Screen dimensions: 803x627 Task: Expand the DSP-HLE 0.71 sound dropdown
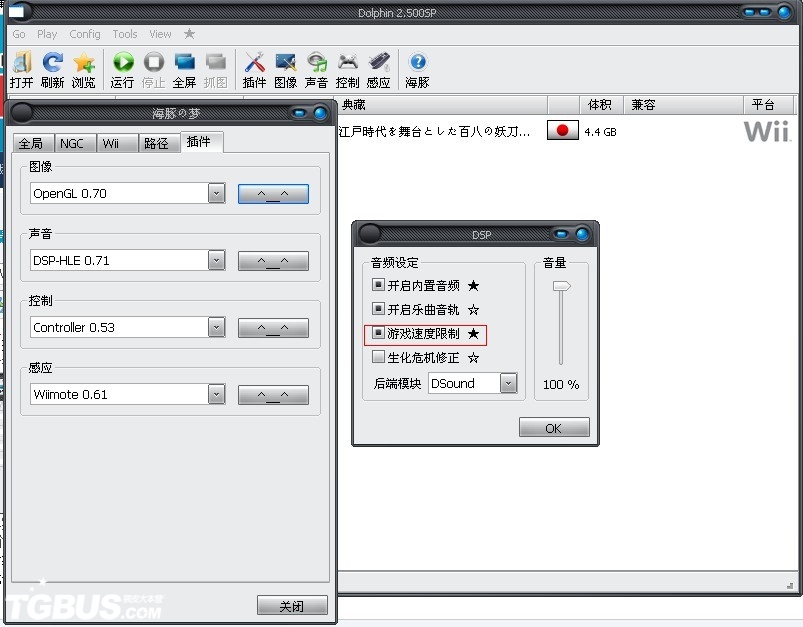click(x=217, y=260)
